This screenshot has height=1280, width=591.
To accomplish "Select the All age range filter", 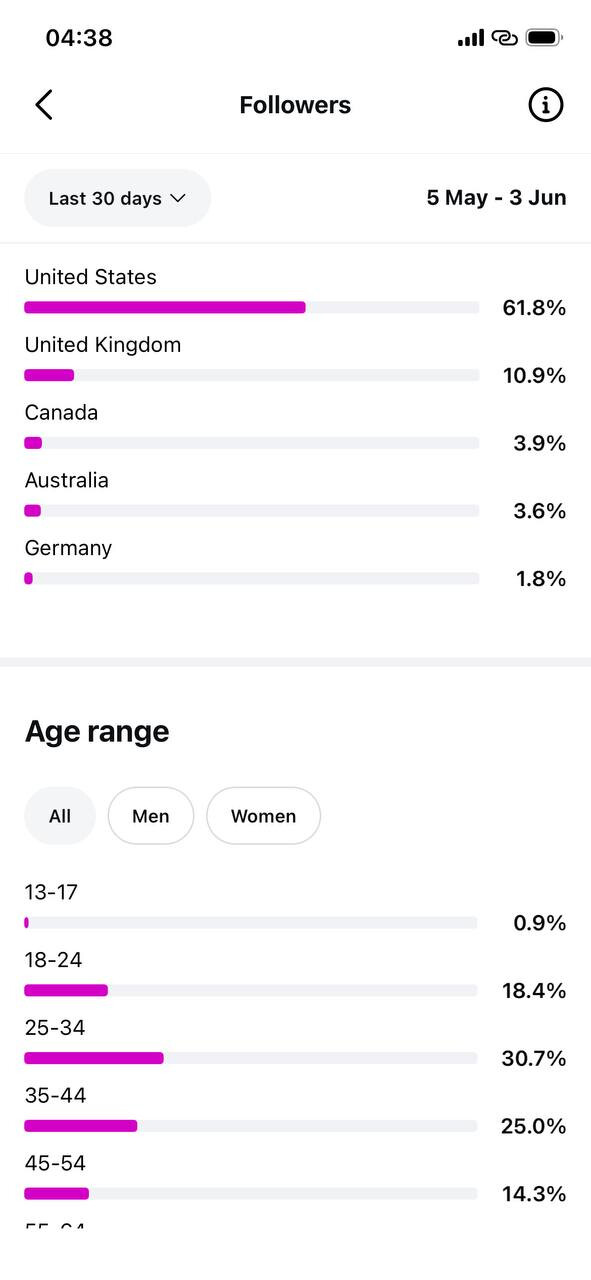I will tap(60, 816).
